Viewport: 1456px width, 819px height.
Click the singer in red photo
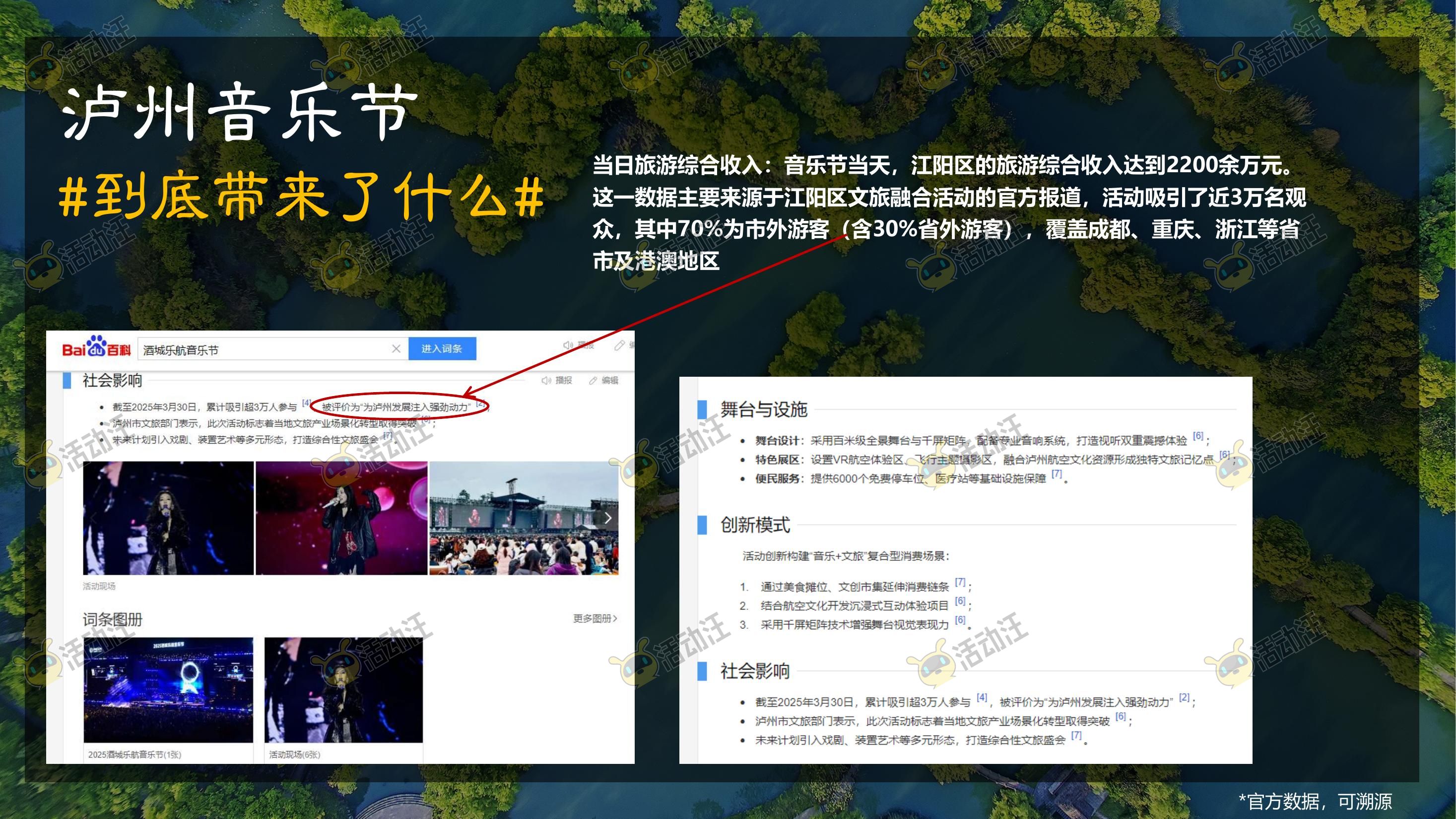coord(341,518)
